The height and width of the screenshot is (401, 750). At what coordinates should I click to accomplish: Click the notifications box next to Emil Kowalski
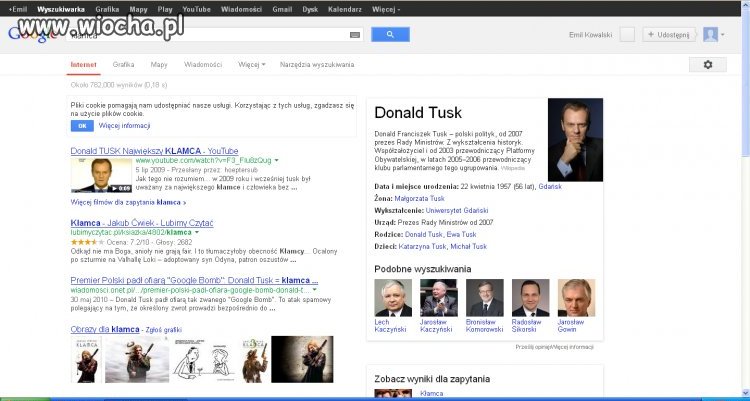point(627,34)
